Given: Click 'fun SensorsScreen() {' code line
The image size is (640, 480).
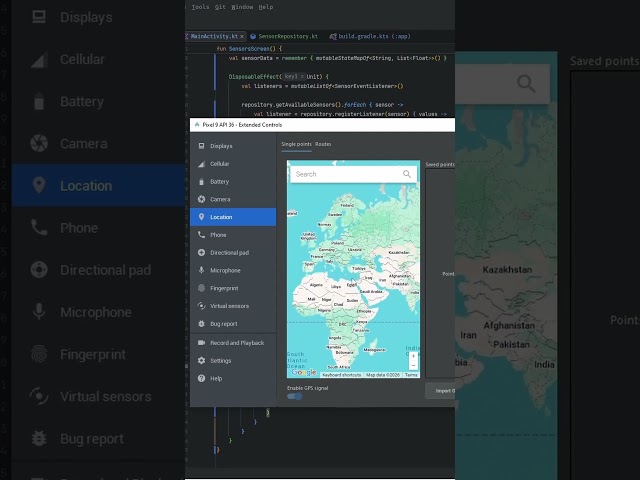Looking at the screenshot, I should (249, 49).
